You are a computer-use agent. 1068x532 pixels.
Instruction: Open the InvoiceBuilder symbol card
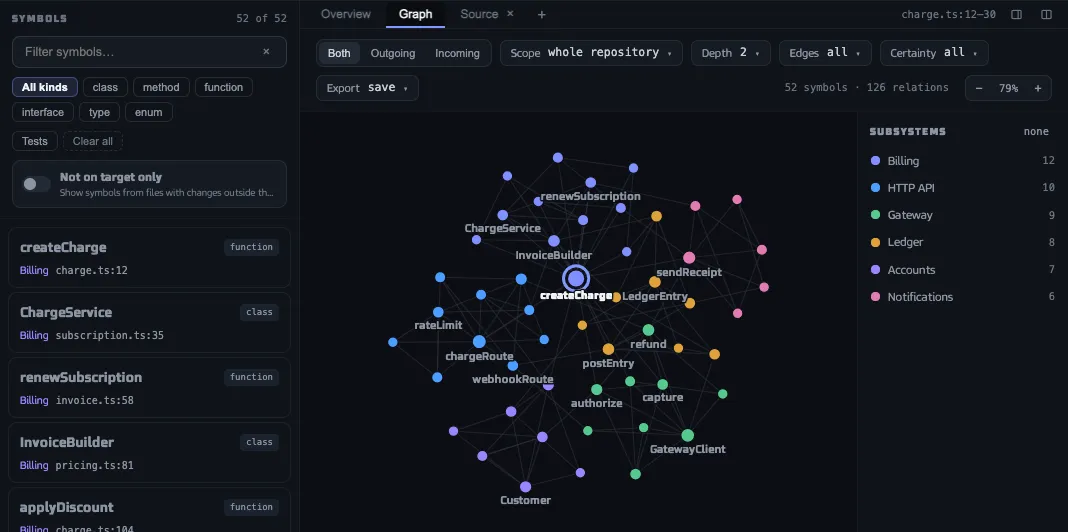pyautogui.click(x=149, y=452)
